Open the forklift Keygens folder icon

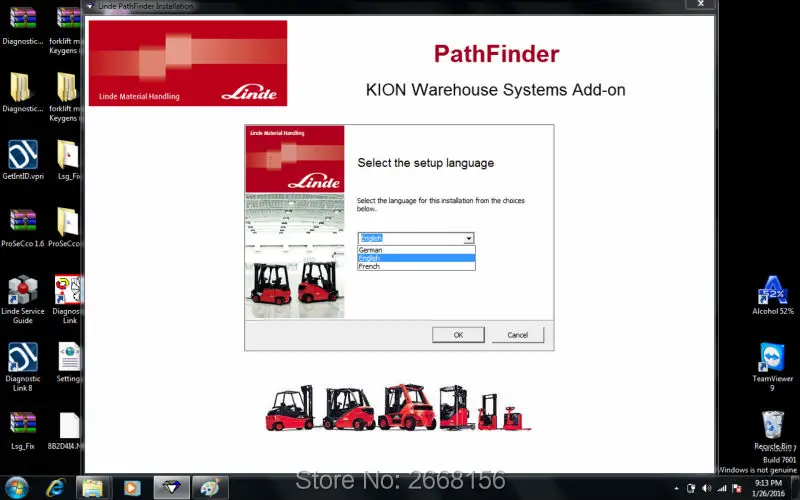tap(65, 97)
